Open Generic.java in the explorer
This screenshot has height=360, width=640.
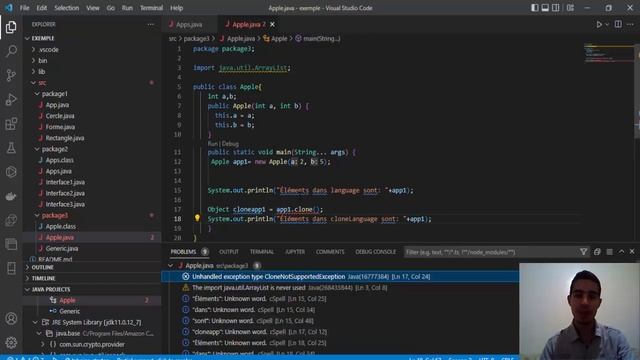pos(62,248)
